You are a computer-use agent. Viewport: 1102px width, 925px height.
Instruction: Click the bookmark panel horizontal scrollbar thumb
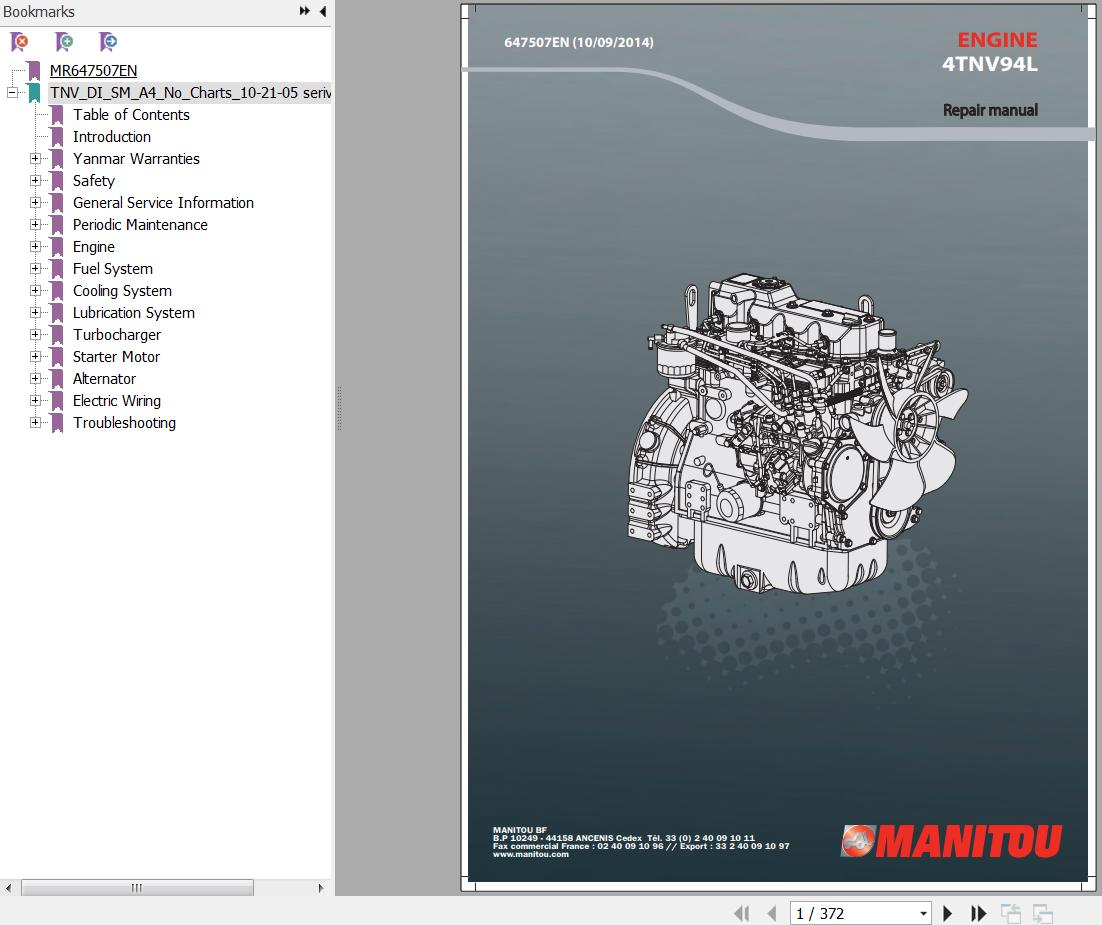[137, 888]
